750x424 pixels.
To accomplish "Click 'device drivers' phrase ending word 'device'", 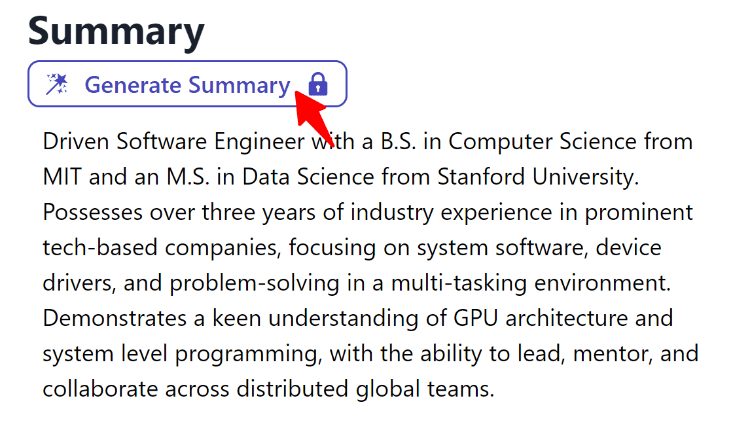I will [629, 248].
